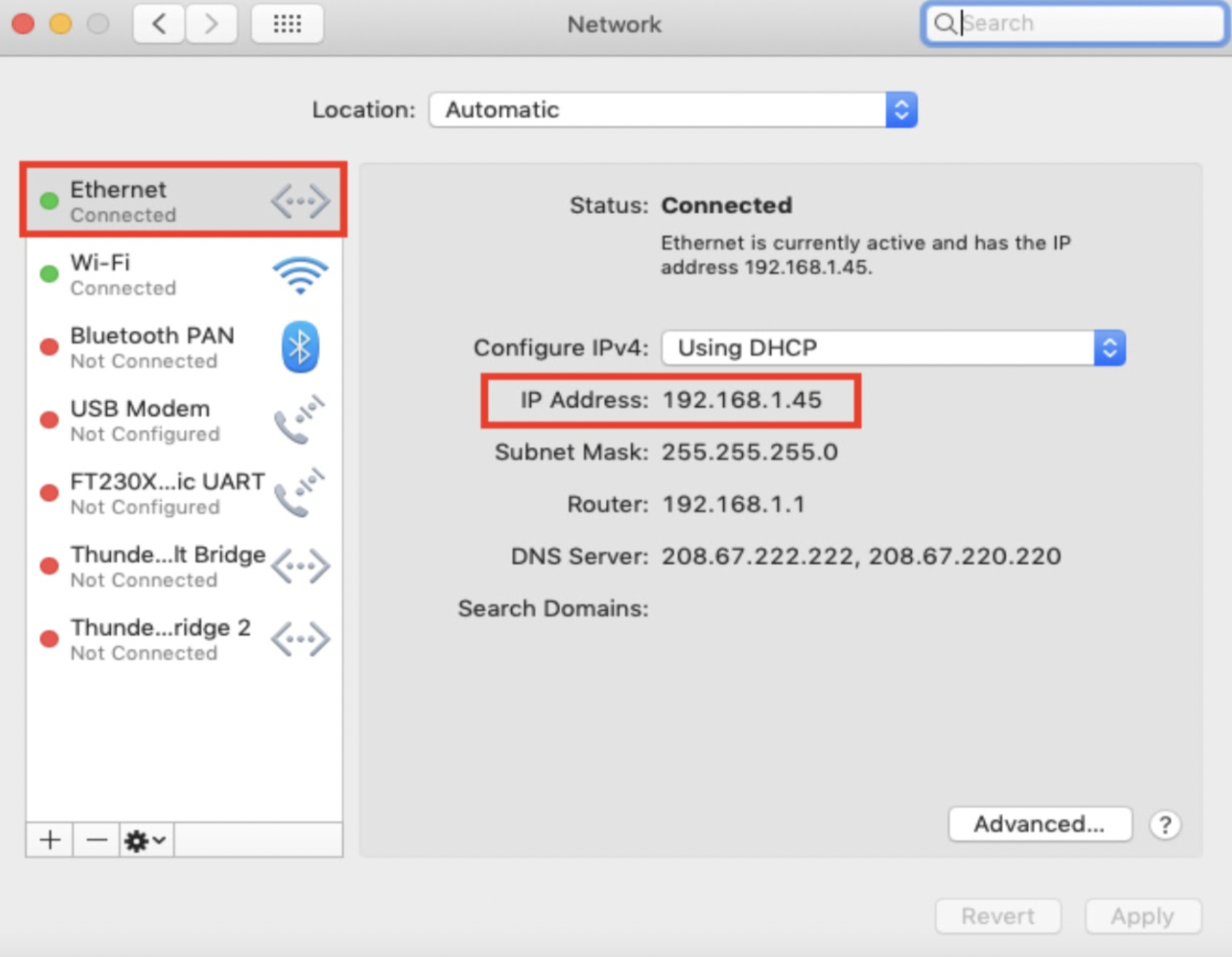Screen dimensions: 1232x957
Task: Open the Advanced settings
Action: [1039, 824]
